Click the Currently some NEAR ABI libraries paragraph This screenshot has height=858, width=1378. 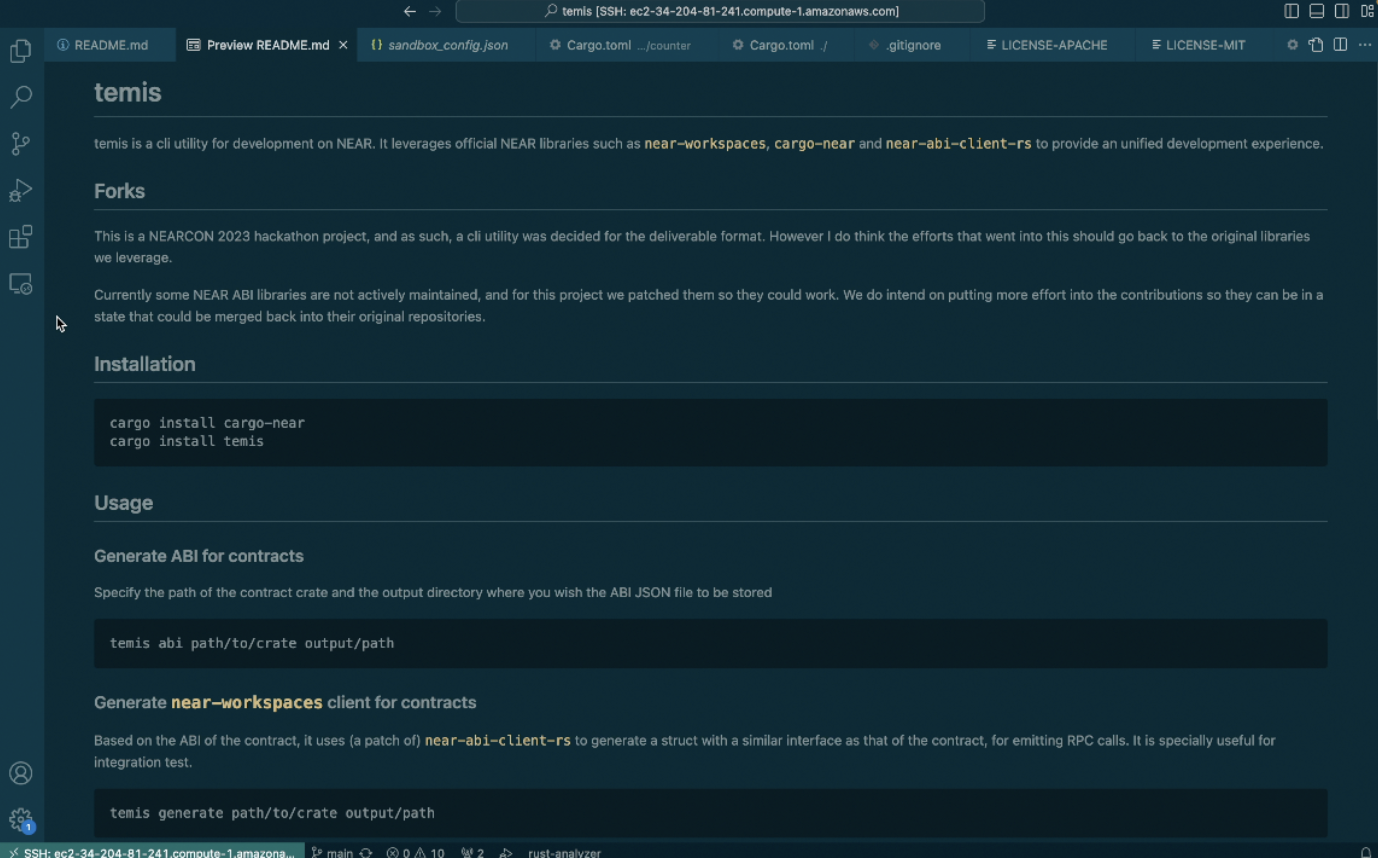point(708,306)
